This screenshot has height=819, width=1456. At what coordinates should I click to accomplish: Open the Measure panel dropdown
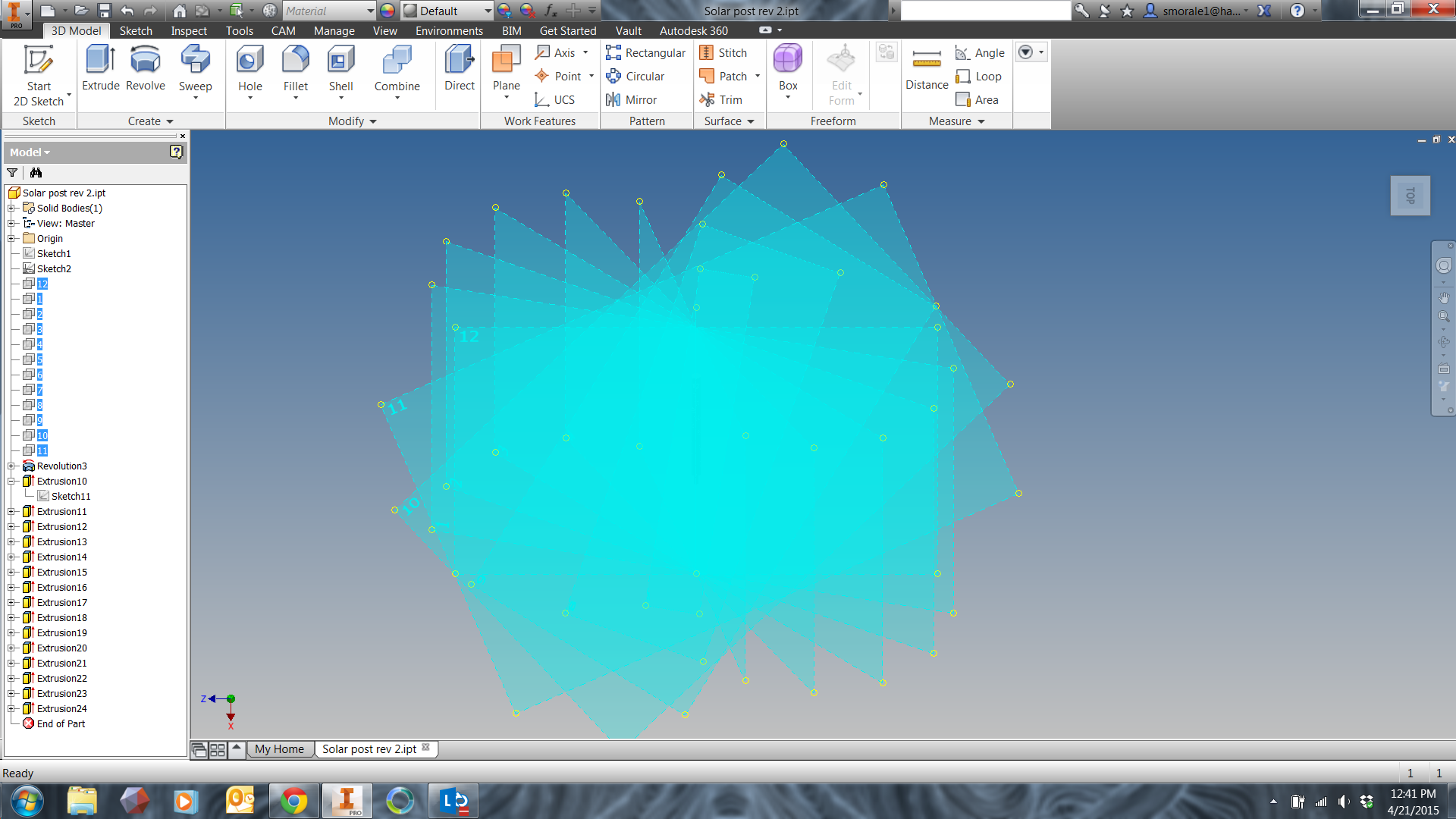coord(981,121)
